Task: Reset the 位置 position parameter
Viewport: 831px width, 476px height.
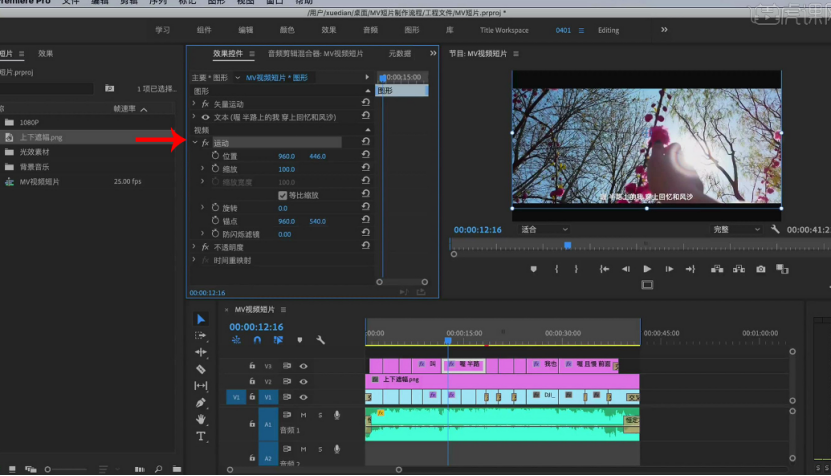Action: pos(366,156)
